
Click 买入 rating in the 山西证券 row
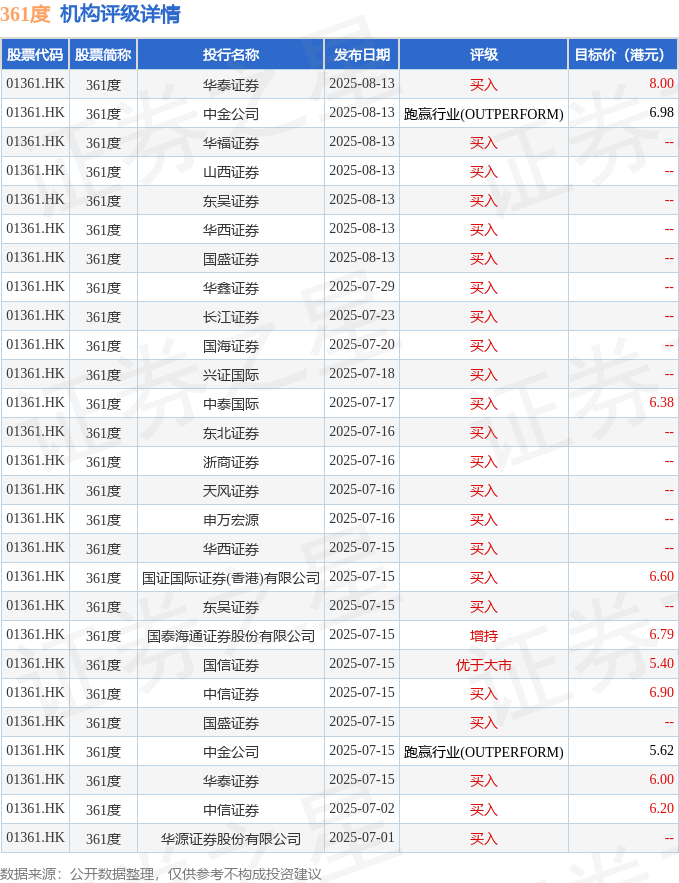(x=484, y=172)
